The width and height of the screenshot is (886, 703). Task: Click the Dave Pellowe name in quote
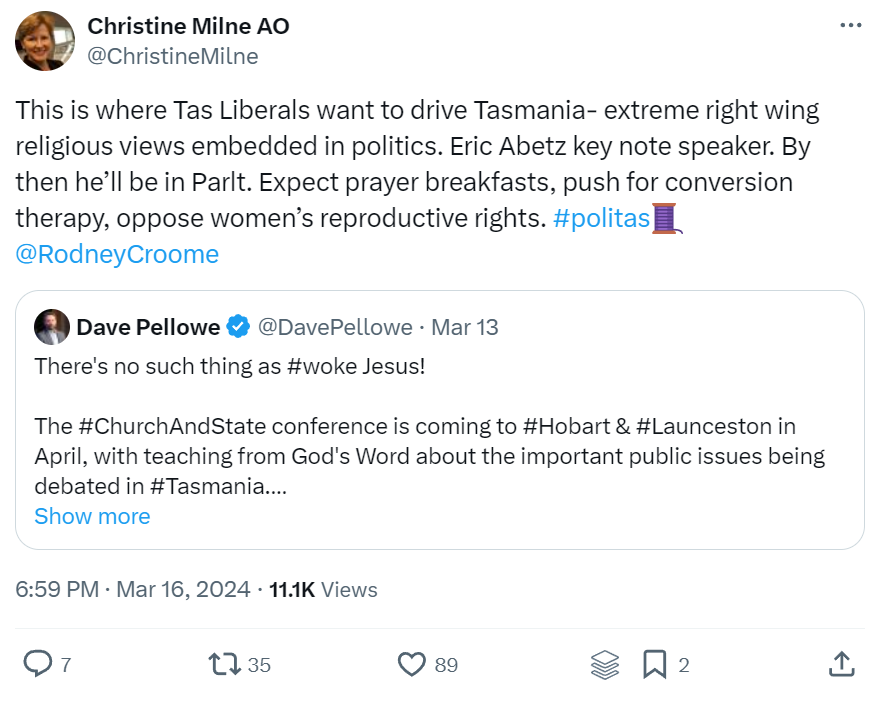coord(148,327)
